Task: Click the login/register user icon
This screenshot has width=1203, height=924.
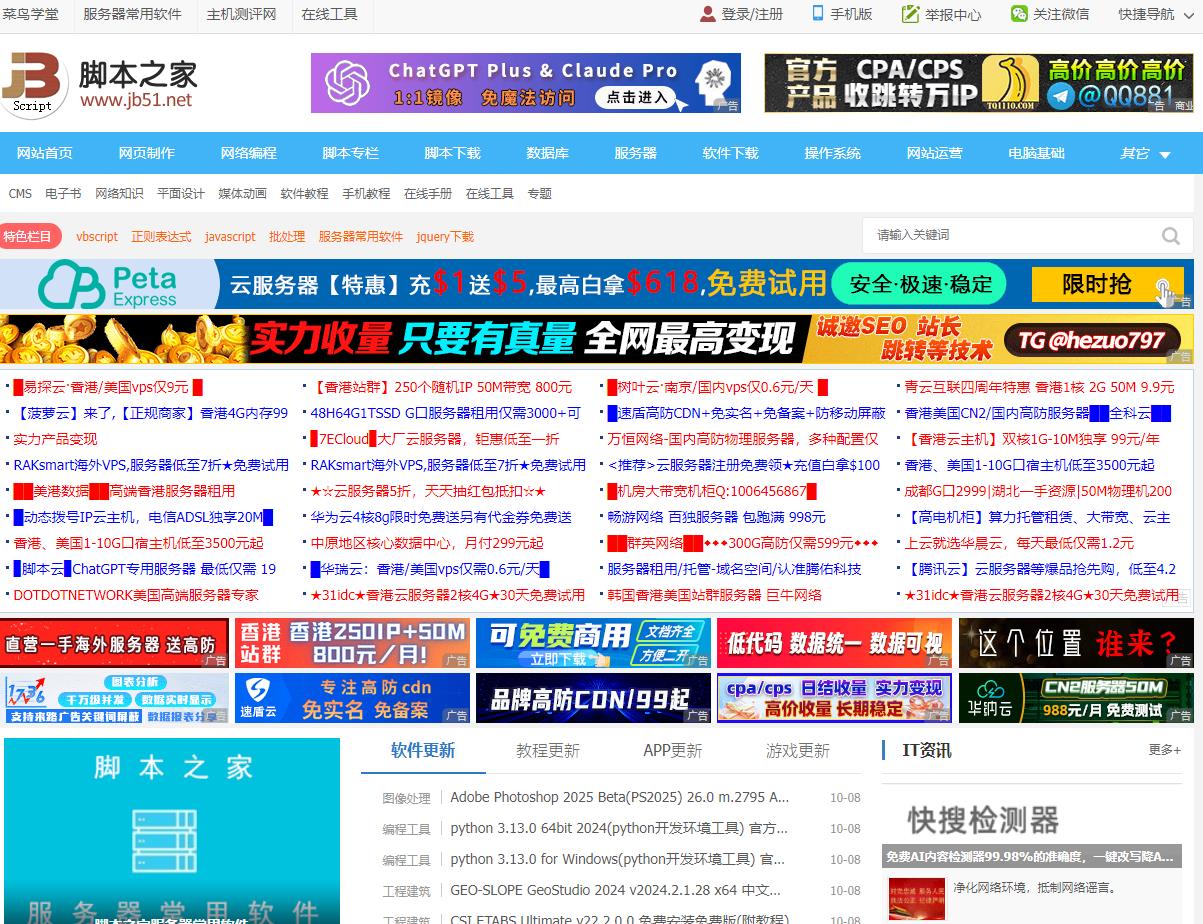Action: tap(708, 14)
